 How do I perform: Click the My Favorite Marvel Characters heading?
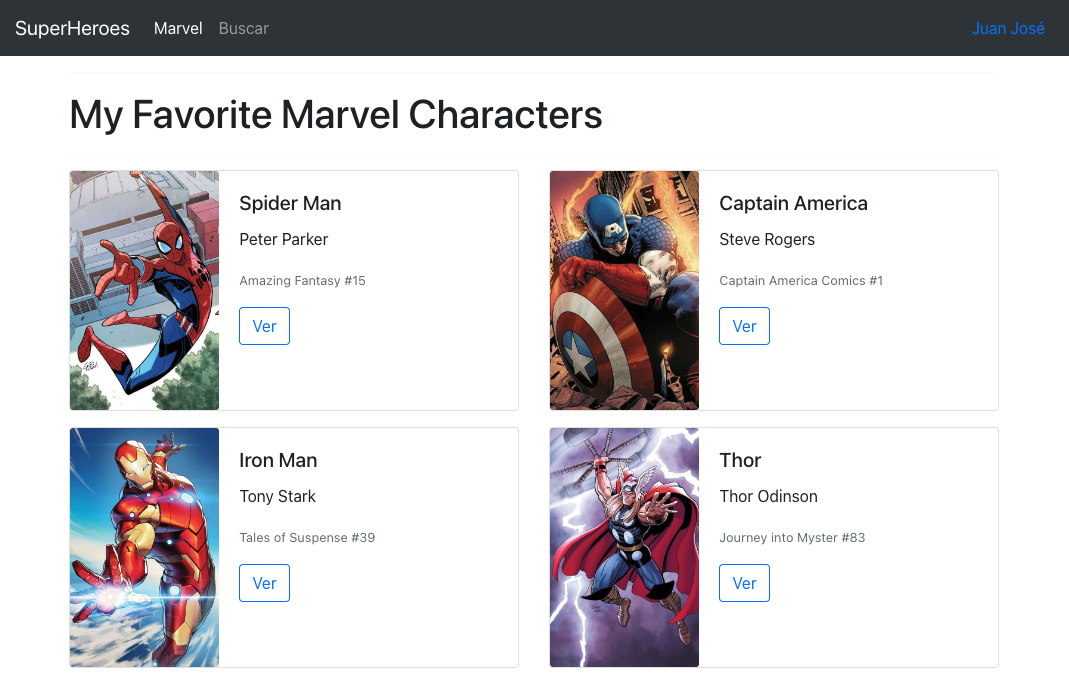[335, 114]
